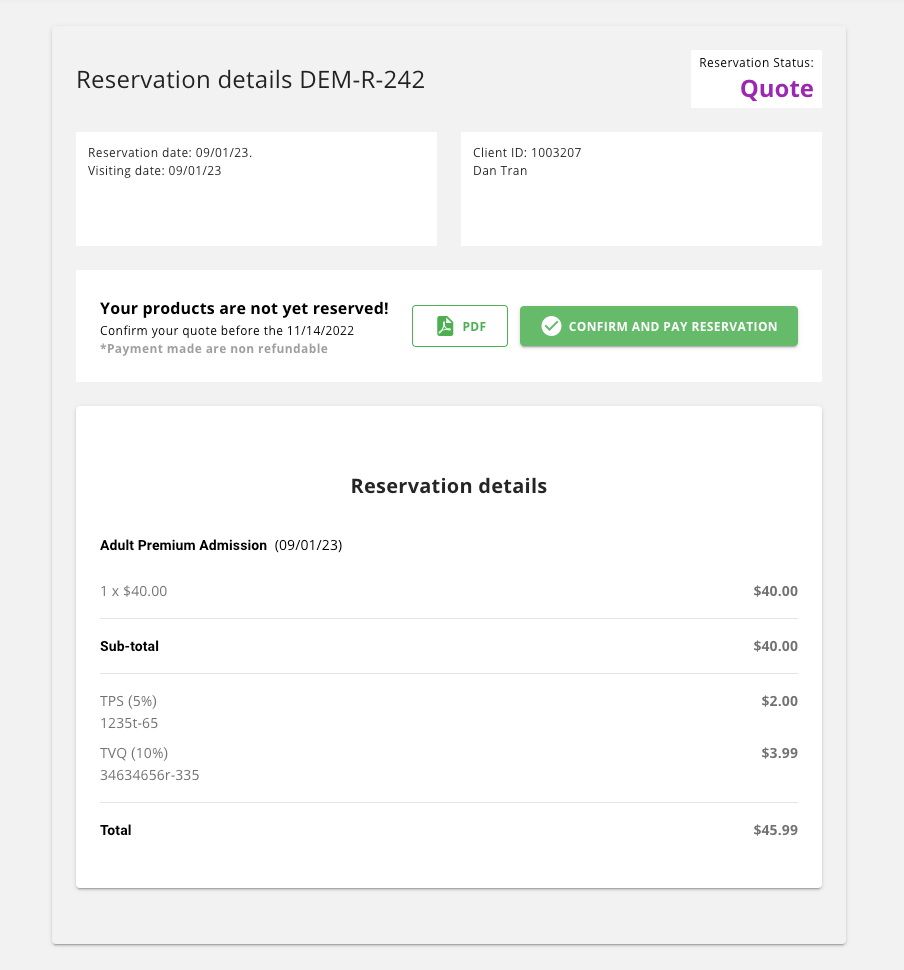Click the TVQ number 34634656r-335
Viewport: 904px width, 970px height.
(x=149, y=775)
